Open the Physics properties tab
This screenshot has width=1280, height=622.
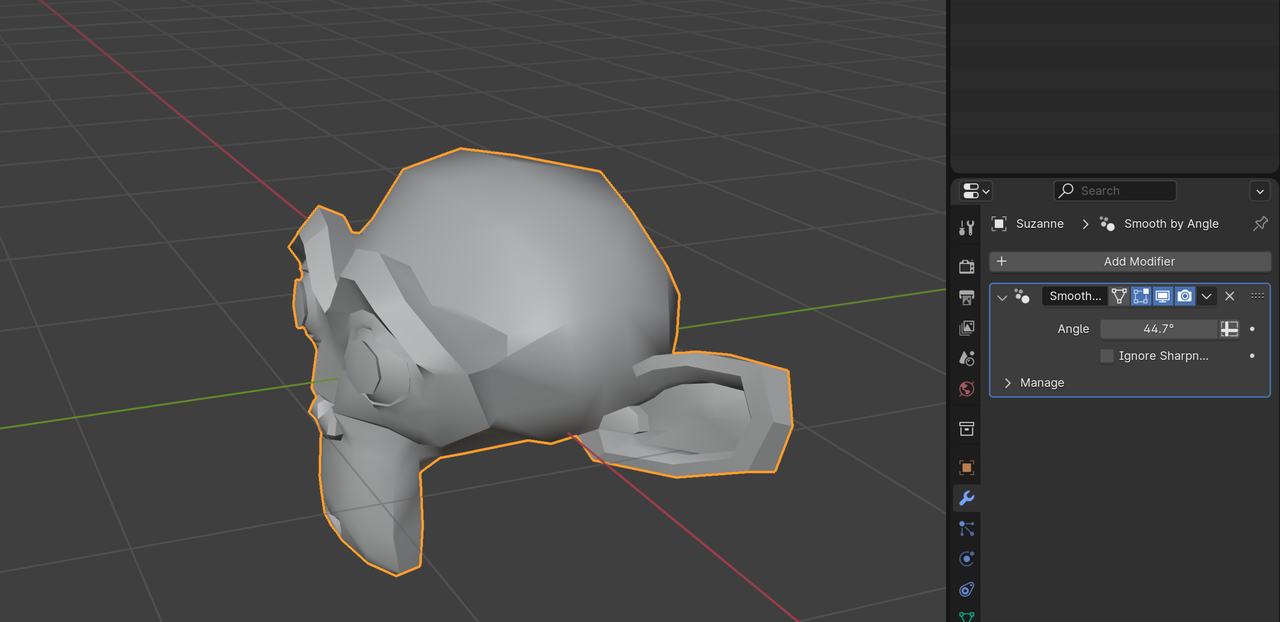pyautogui.click(x=966, y=559)
